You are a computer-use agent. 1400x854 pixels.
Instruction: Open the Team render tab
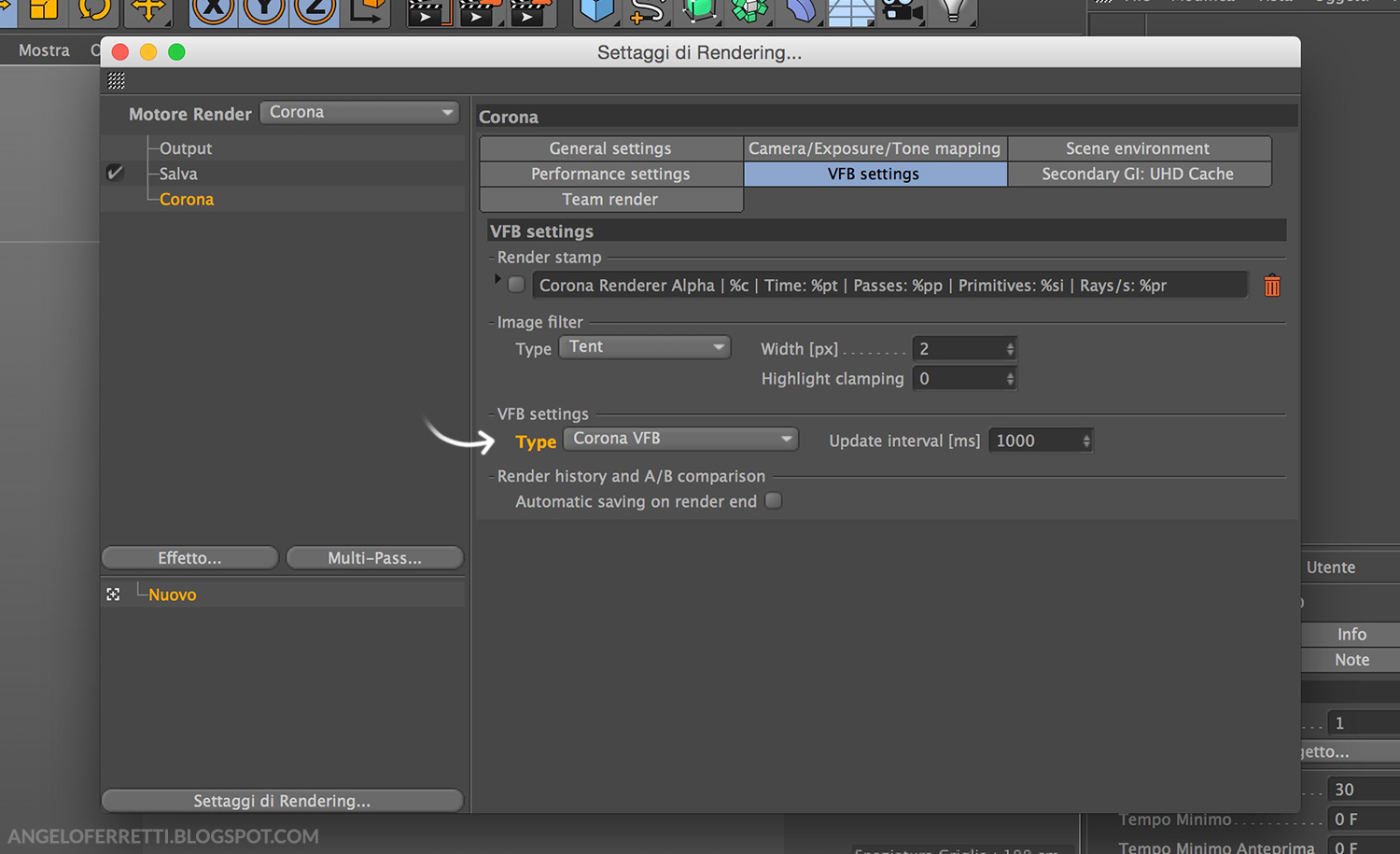tap(610, 199)
